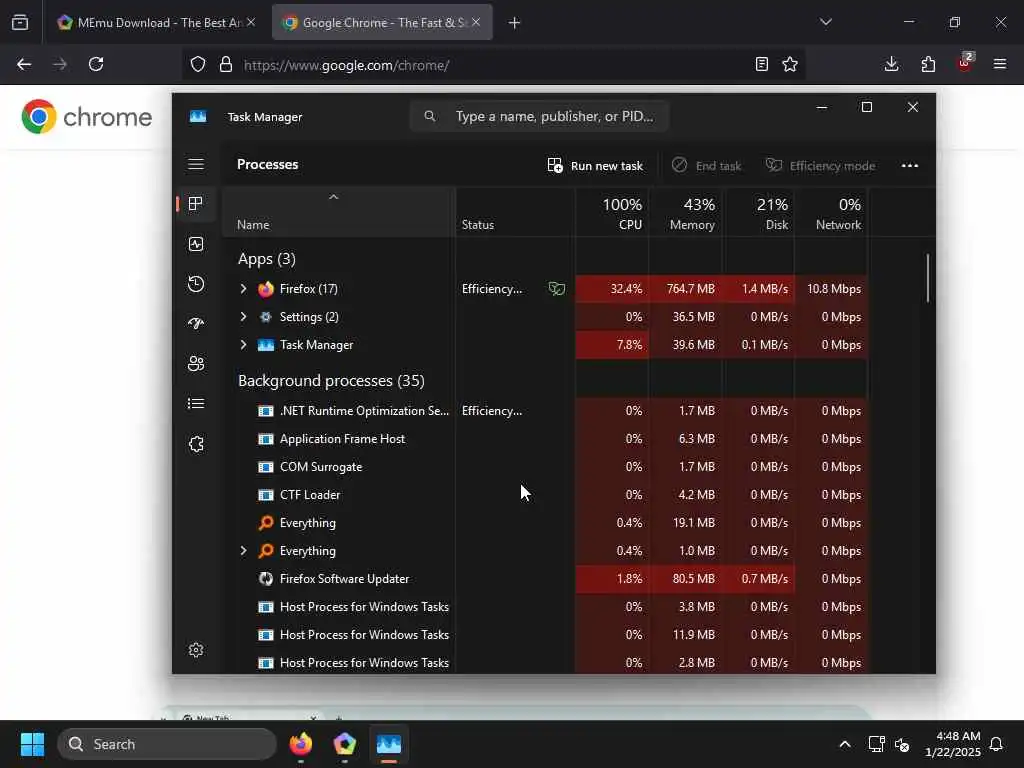Screen dimensions: 1024x768
Task: Toggle Firefox reader view icon
Action: point(761,64)
